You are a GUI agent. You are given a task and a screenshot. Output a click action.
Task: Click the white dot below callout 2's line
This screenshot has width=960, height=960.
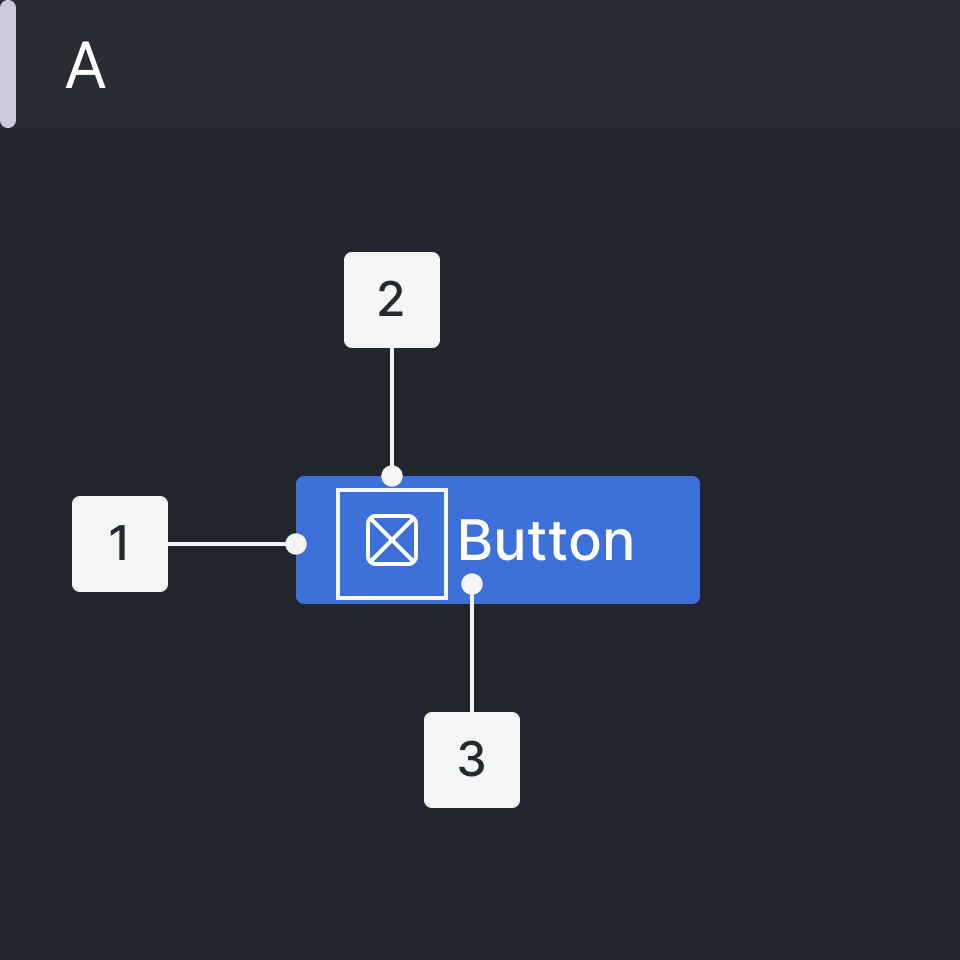coord(392,475)
